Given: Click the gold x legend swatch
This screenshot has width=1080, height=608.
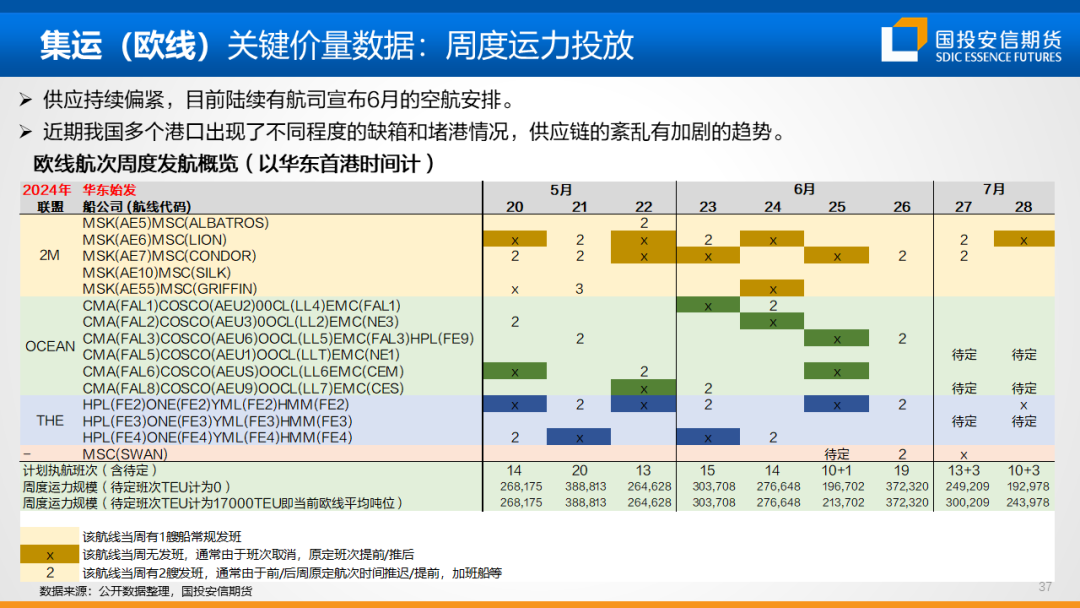Looking at the screenshot, I should pos(50,554).
